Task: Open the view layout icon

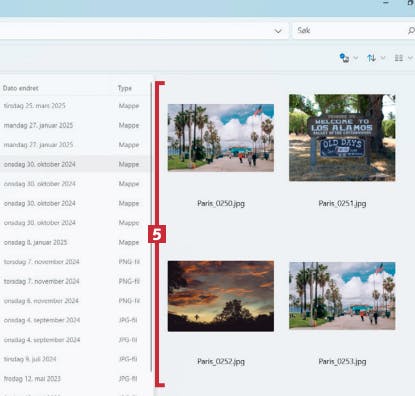Action: click(399, 58)
